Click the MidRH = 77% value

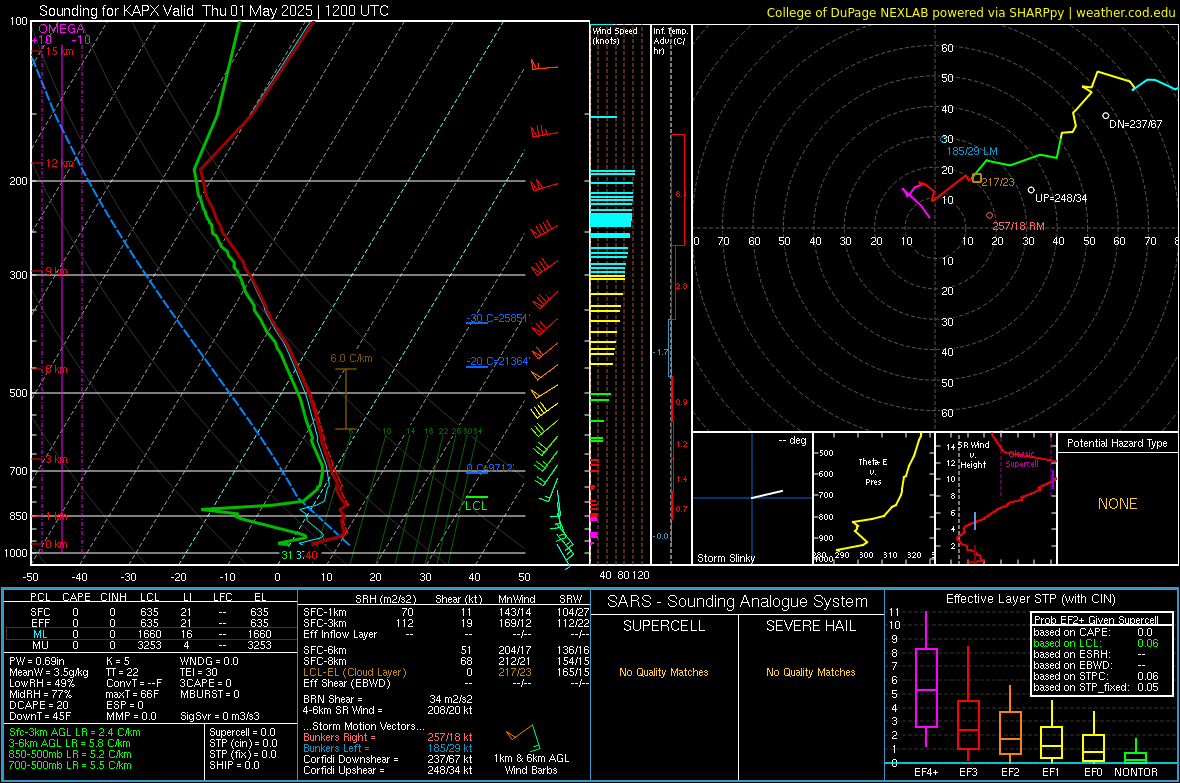pos(41,694)
